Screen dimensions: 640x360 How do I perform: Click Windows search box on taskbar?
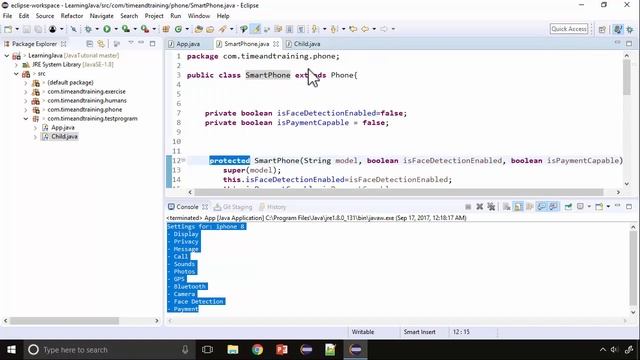point(108,350)
